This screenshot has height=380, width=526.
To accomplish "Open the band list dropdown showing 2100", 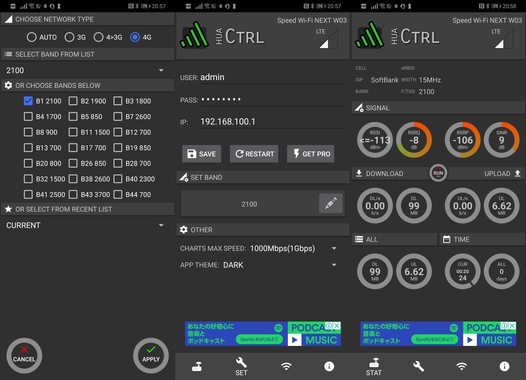I will point(87,70).
